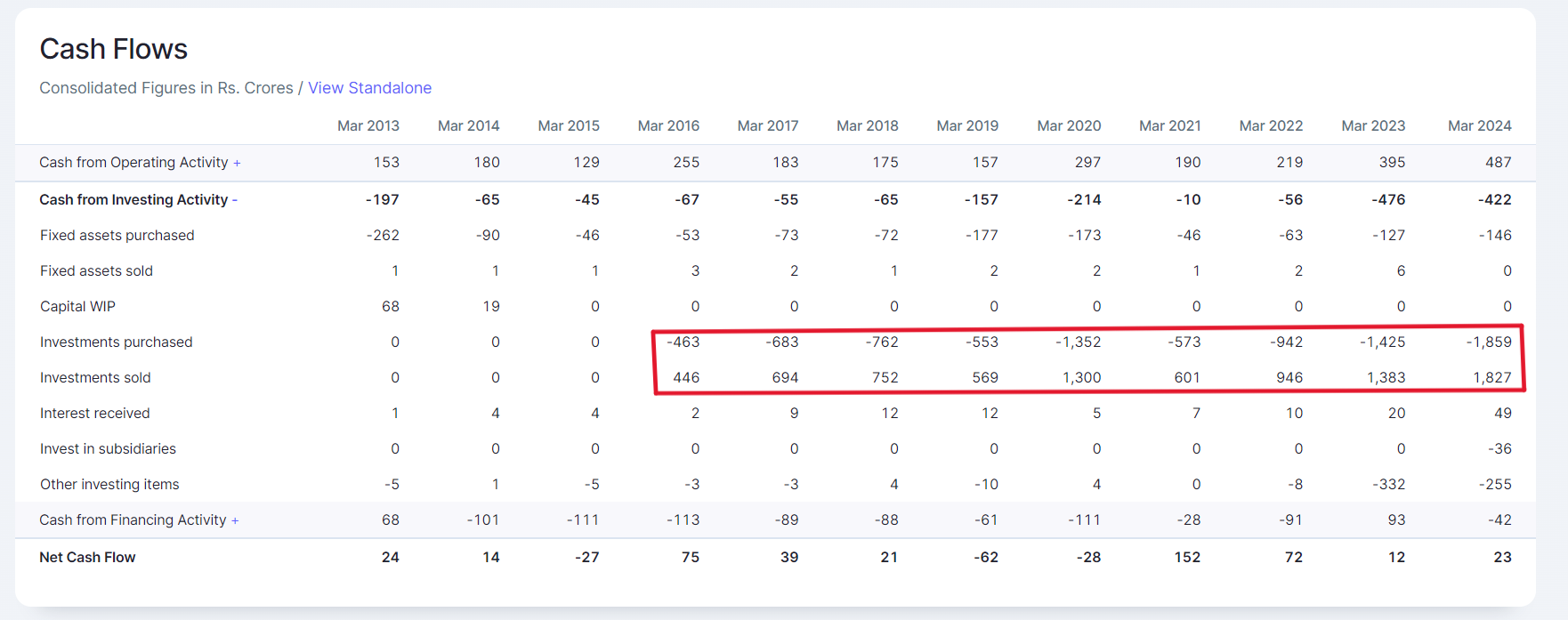Image resolution: width=1568 pixels, height=620 pixels.
Task: Click the Mar 2024 column header
Action: pos(1479,126)
